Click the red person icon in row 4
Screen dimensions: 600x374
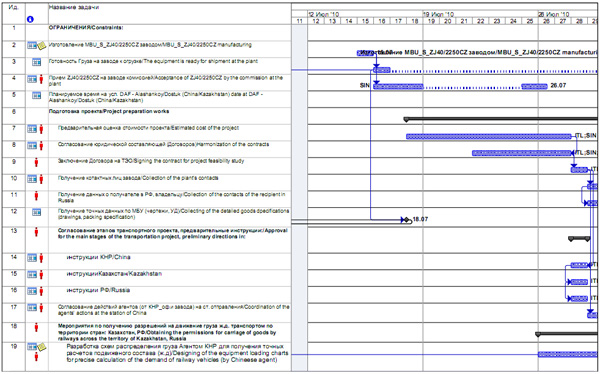click(x=41, y=79)
